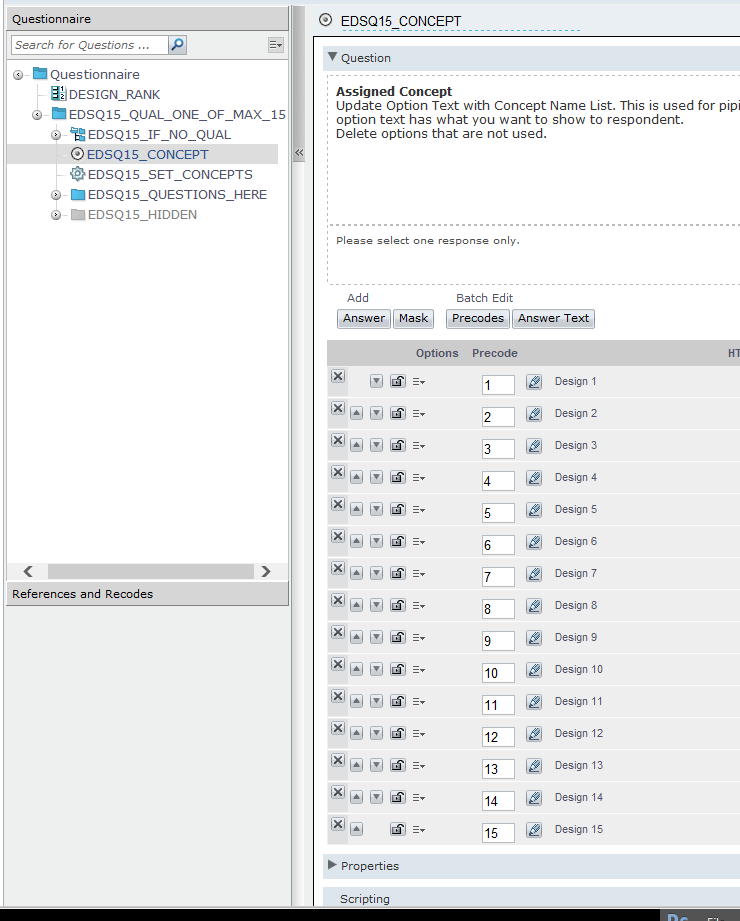Collapse the Question section triangle
Screen dimensions: 740x921
pyautogui.click(x=332, y=57)
